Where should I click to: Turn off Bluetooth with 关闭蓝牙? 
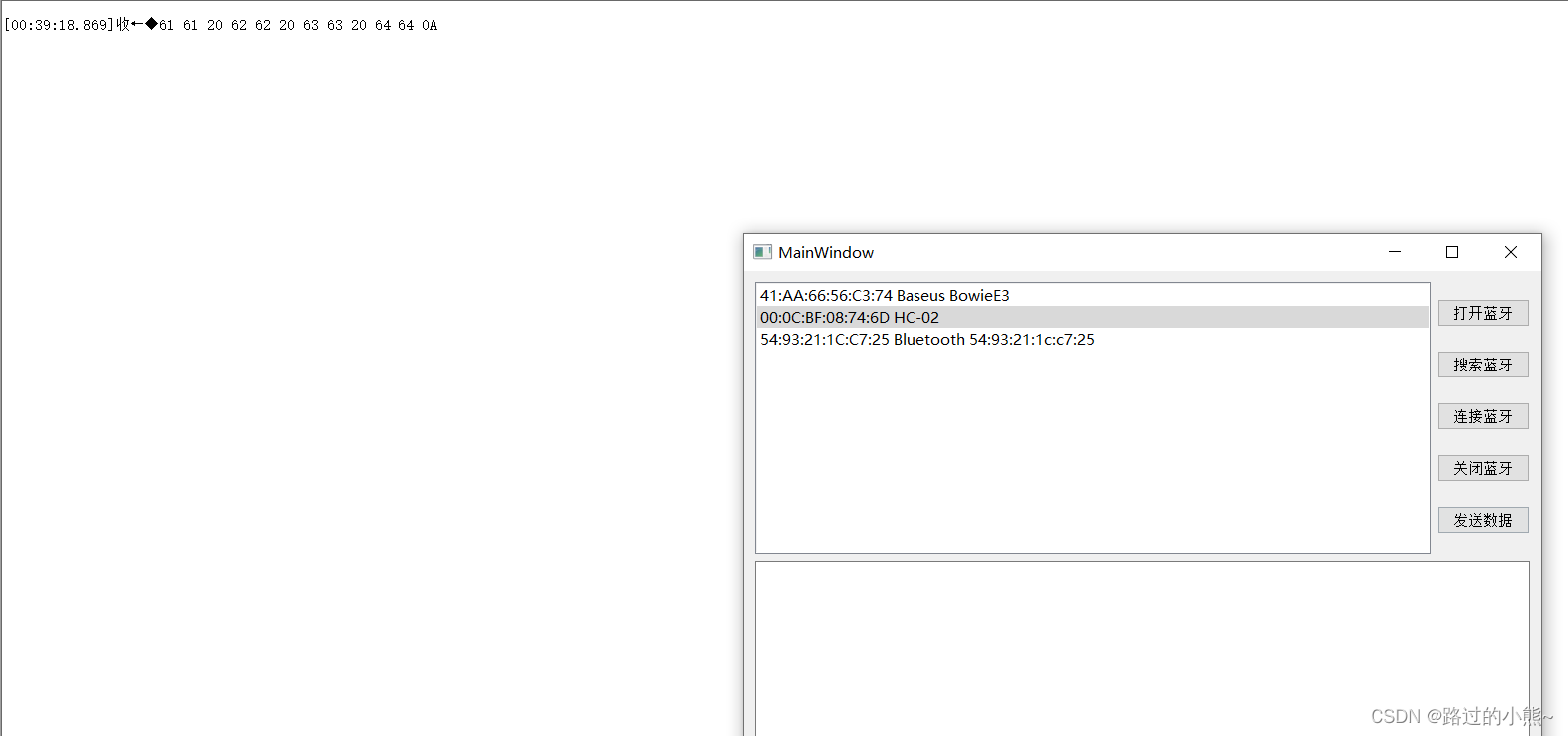click(x=1483, y=468)
